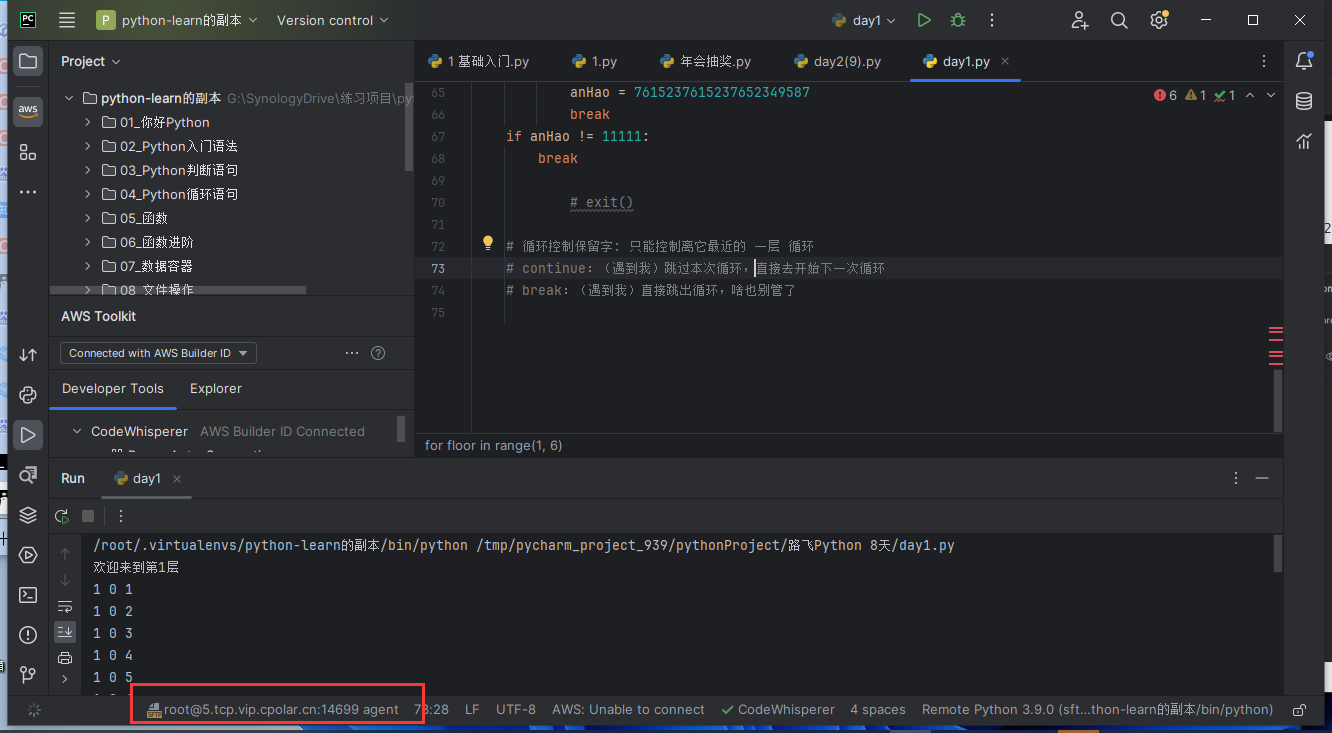Toggle read-only lock icon in status bar
The height and width of the screenshot is (733, 1332).
click(1299, 710)
